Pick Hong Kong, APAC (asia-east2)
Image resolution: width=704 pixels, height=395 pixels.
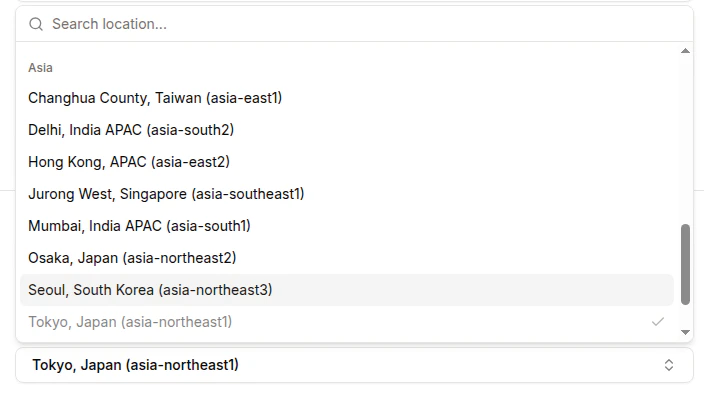tap(347, 162)
